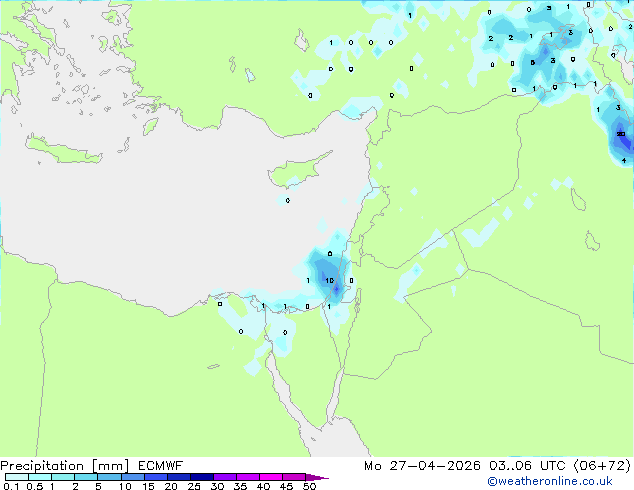Click the '10' precipitation value off Israel's coast
This screenshot has height=490, width=634.
pos(330,281)
